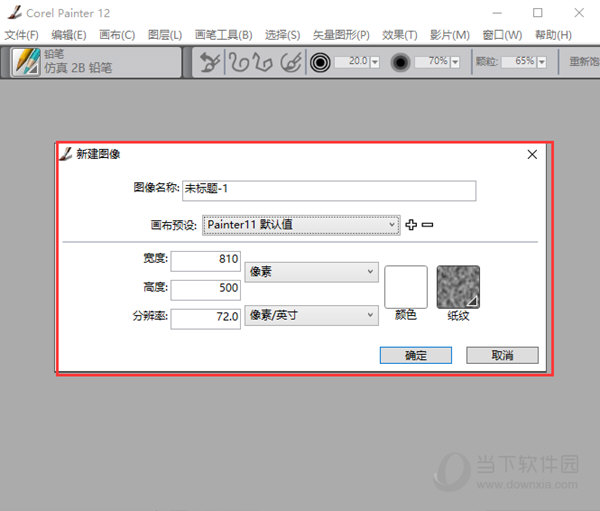Open the 文件(F) menu

click(21, 35)
